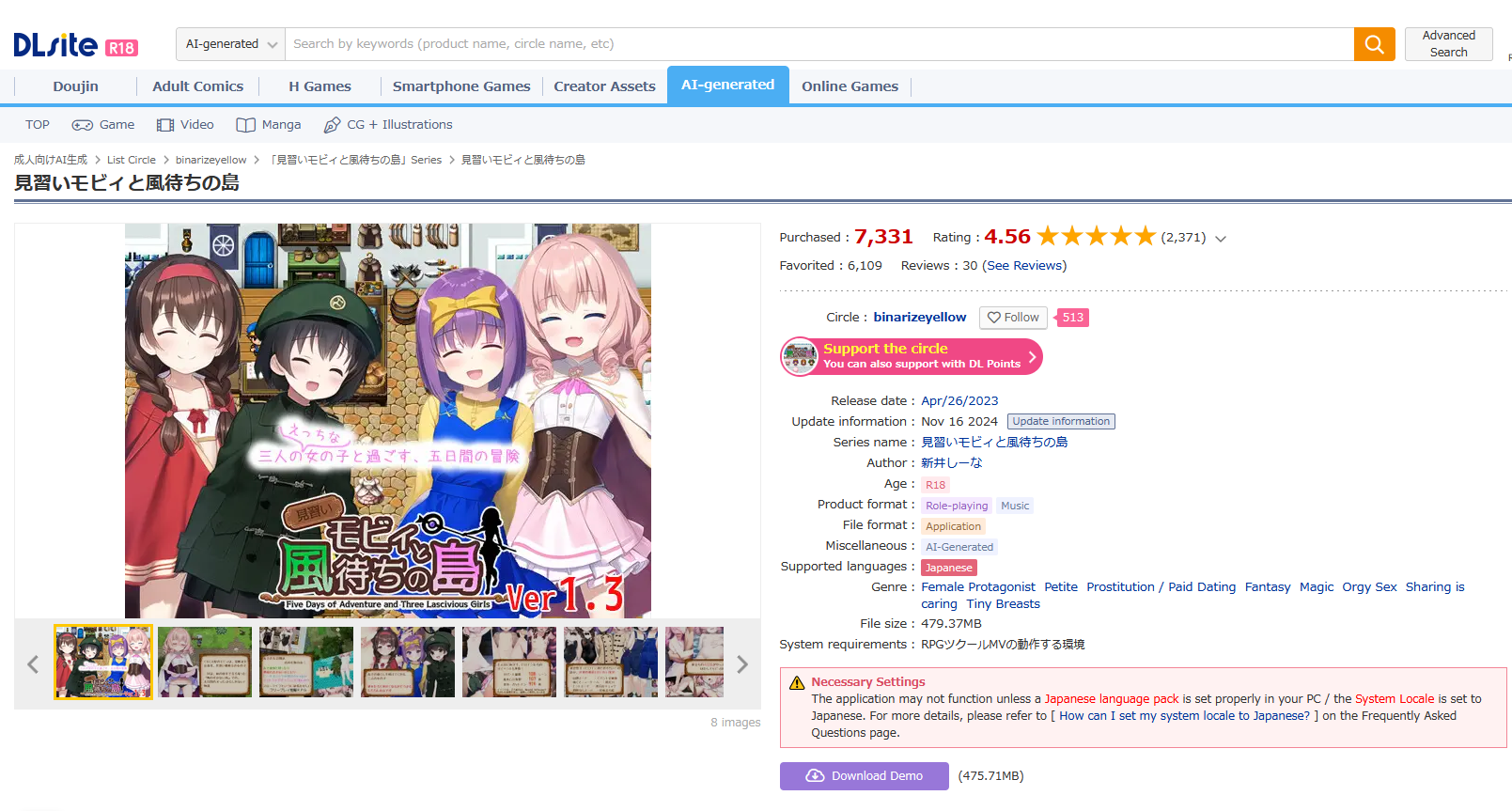Open the Apr/26/2023 release date link
1512x811 pixels.
click(x=959, y=401)
